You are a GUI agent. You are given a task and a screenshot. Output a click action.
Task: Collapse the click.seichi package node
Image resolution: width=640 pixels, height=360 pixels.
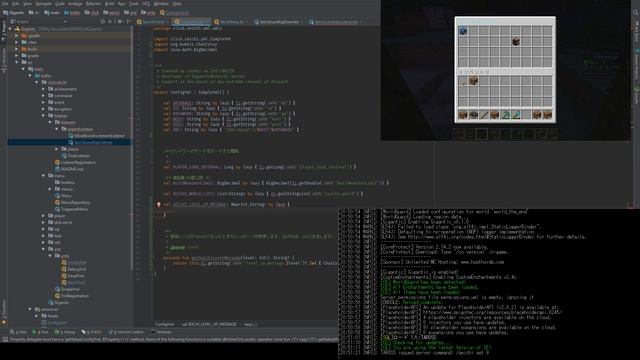37,82
